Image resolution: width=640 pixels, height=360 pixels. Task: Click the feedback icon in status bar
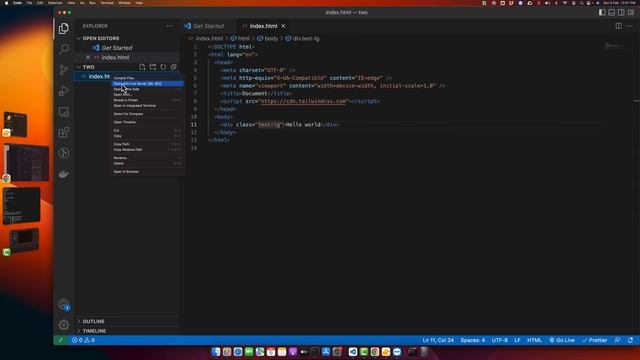click(618, 340)
